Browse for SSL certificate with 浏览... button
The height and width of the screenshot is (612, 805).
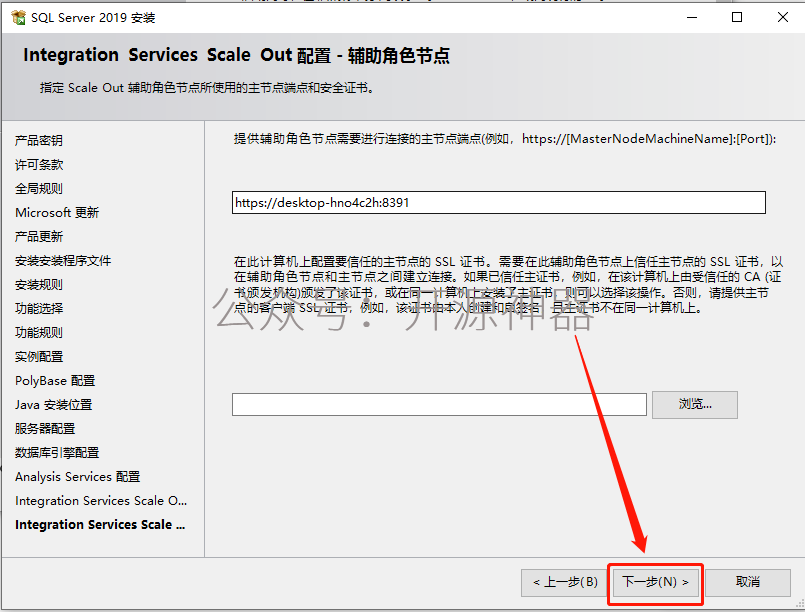(x=695, y=405)
